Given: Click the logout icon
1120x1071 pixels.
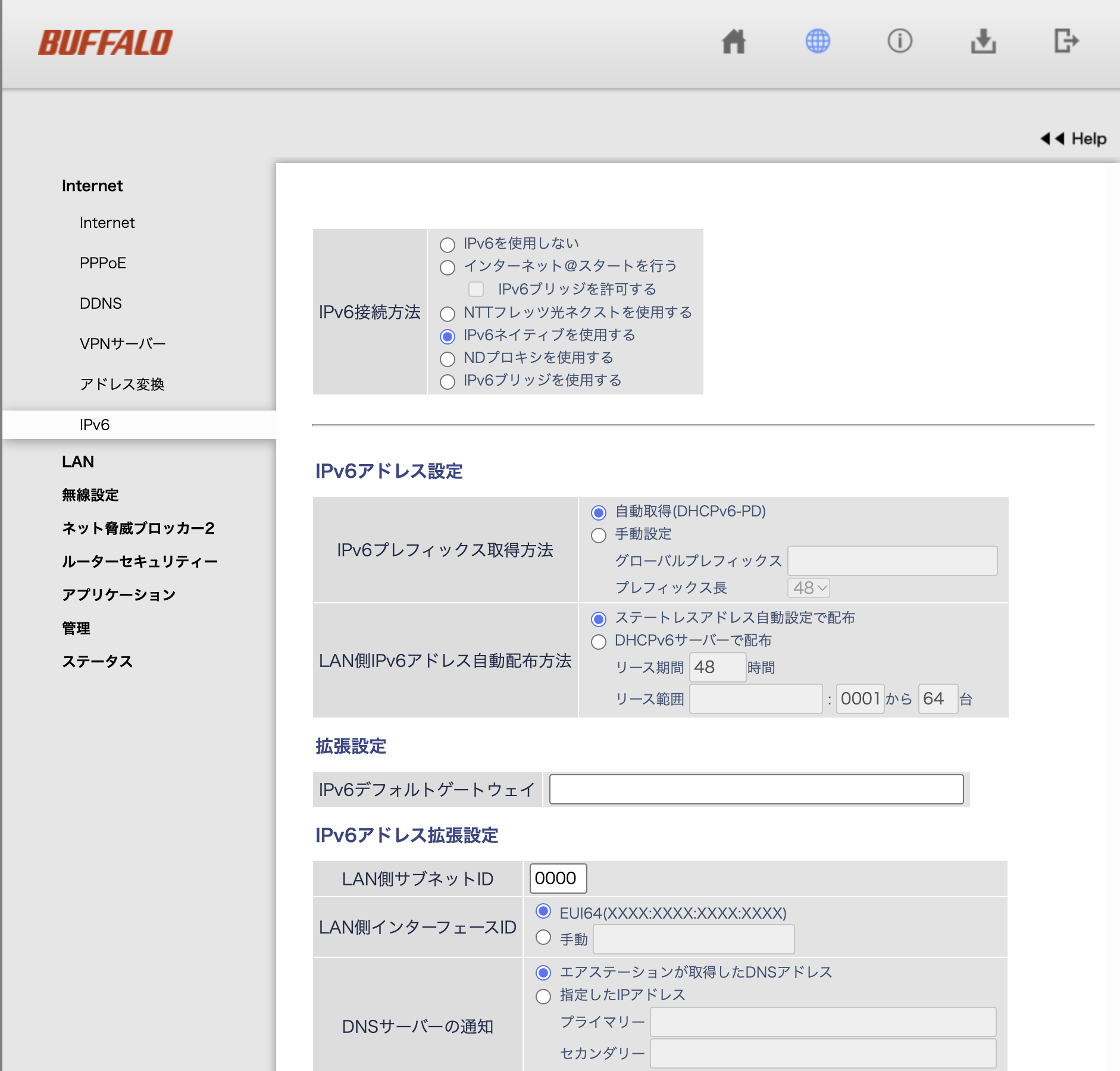Looking at the screenshot, I should [1066, 42].
